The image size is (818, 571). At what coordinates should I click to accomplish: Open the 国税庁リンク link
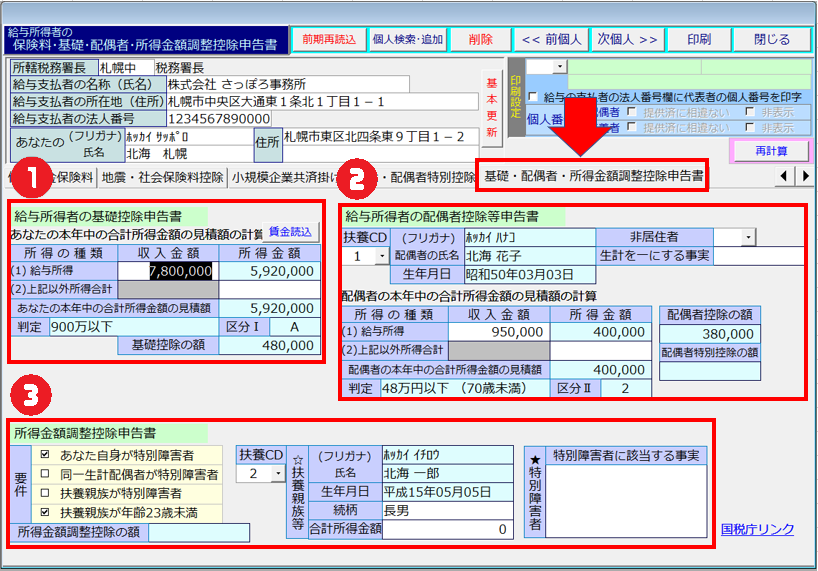tap(759, 529)
